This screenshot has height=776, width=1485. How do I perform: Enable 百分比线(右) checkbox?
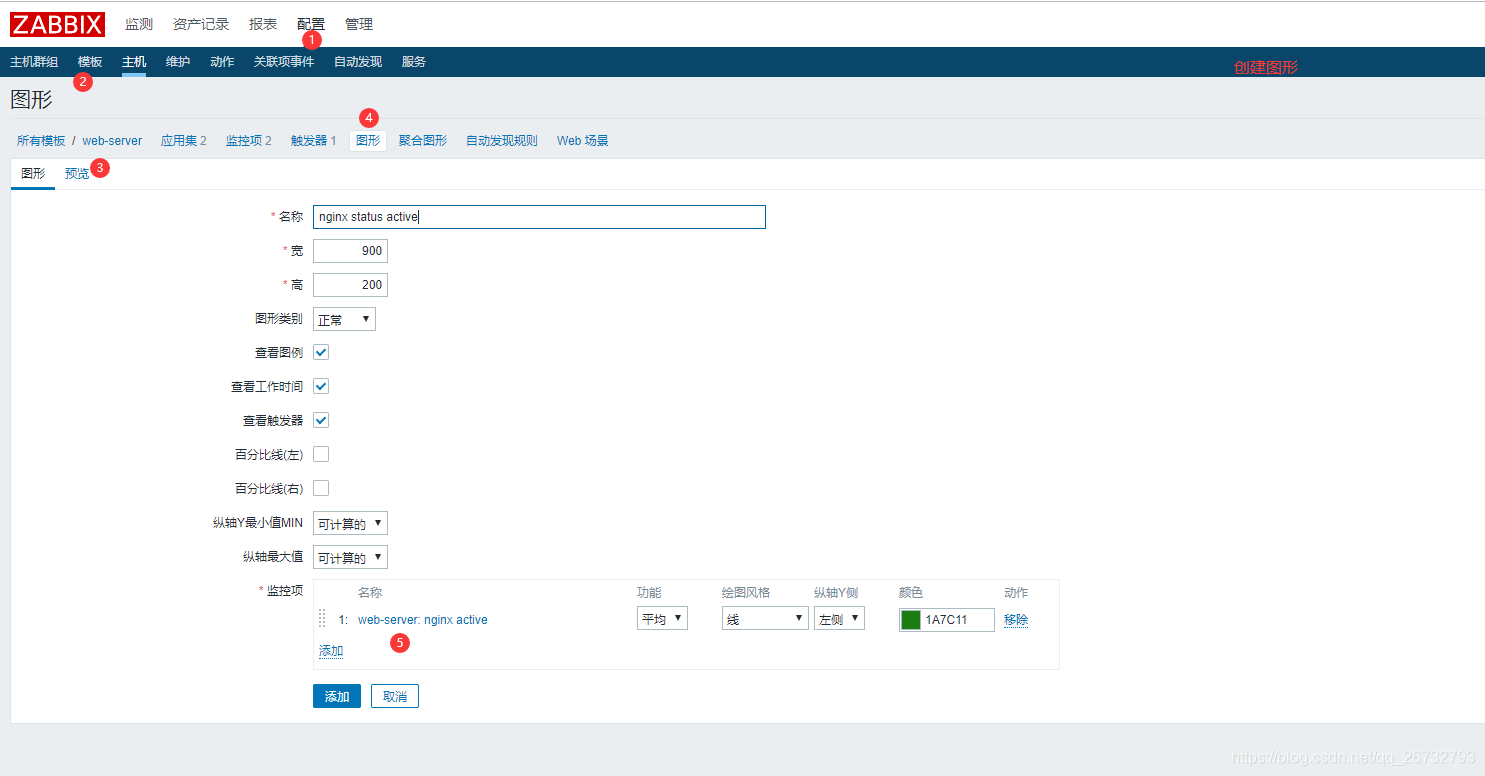(x=321, y=488)
